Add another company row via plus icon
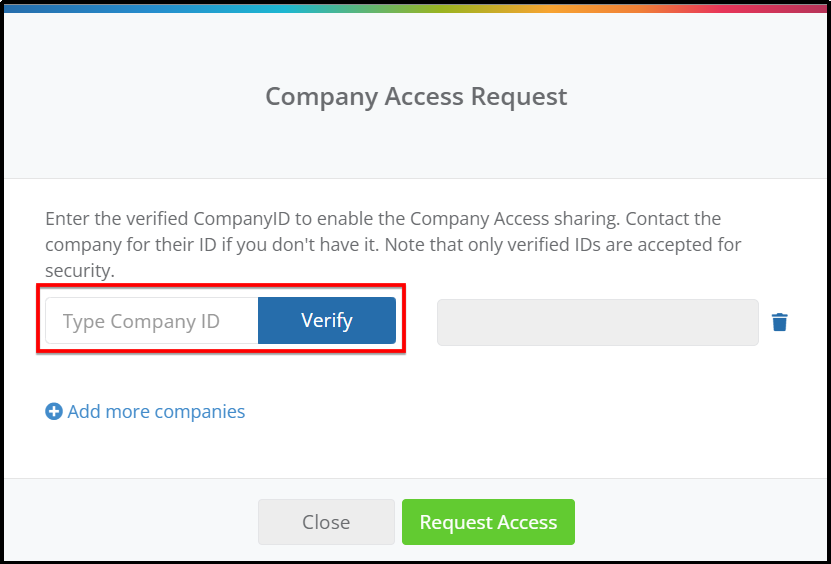 tap(54, 411)
